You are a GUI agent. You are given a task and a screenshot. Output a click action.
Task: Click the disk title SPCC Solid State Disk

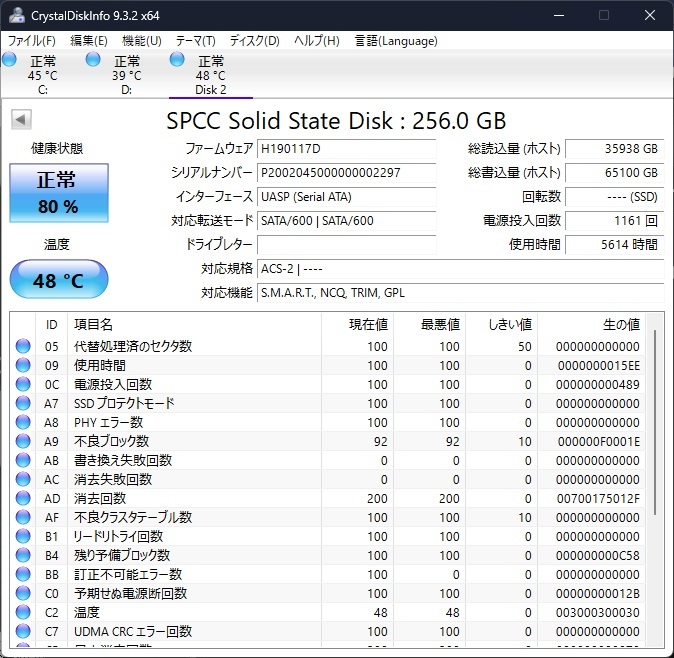[x=336, y=121]
